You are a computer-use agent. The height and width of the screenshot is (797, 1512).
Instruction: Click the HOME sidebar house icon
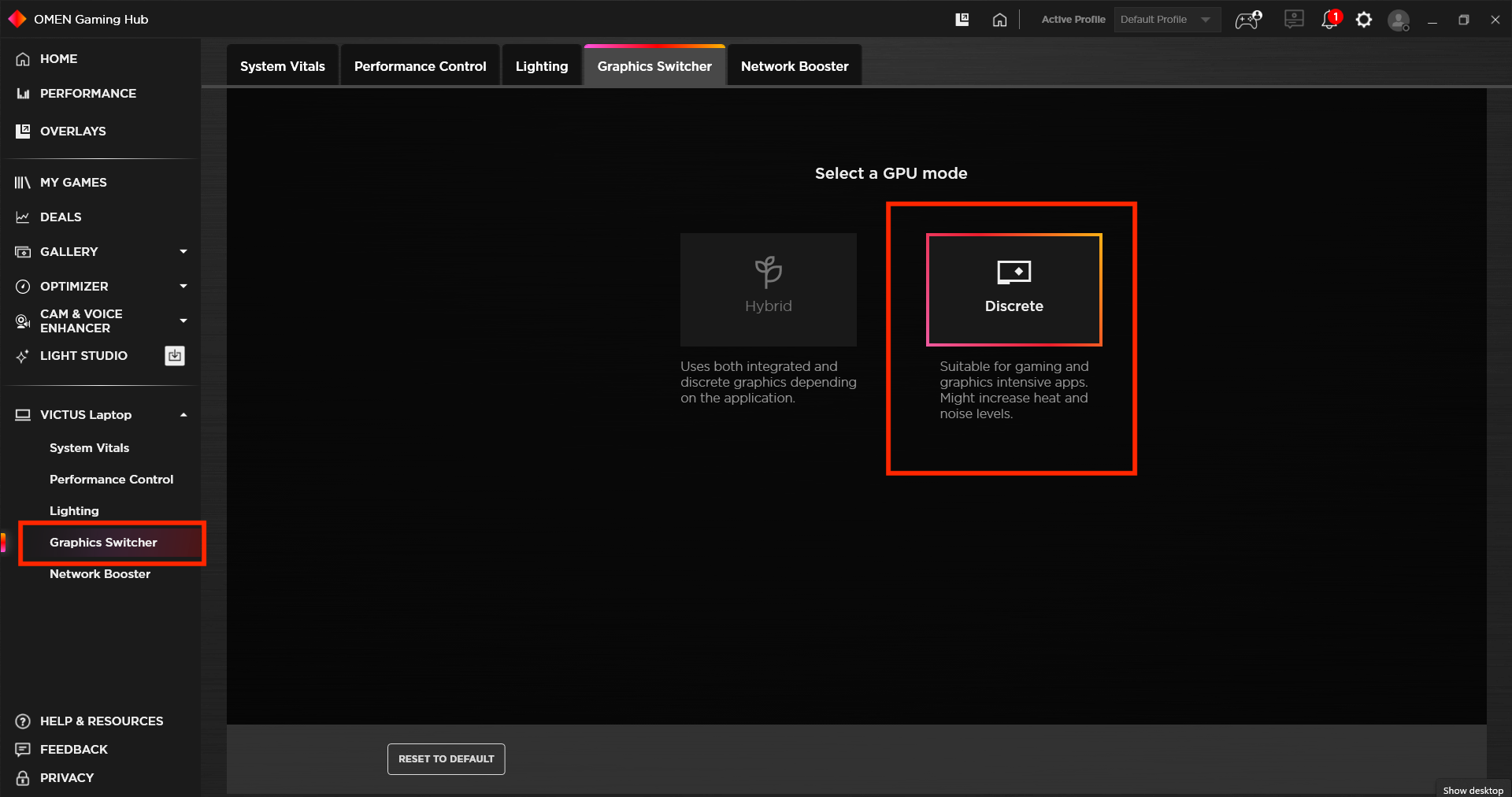coord(23,59)
